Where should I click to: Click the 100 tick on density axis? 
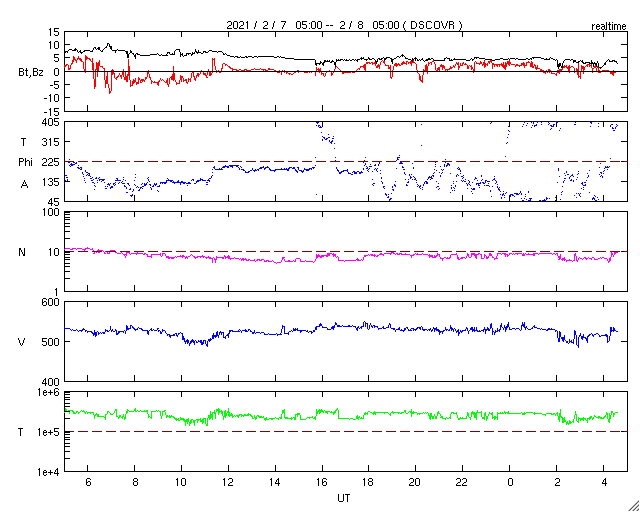[51, 212]
